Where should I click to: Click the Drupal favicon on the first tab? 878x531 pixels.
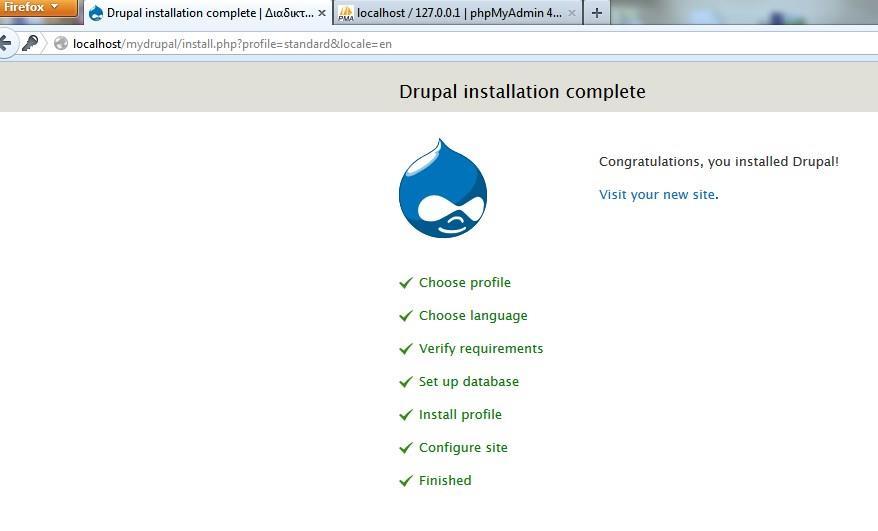click(96, 13)
